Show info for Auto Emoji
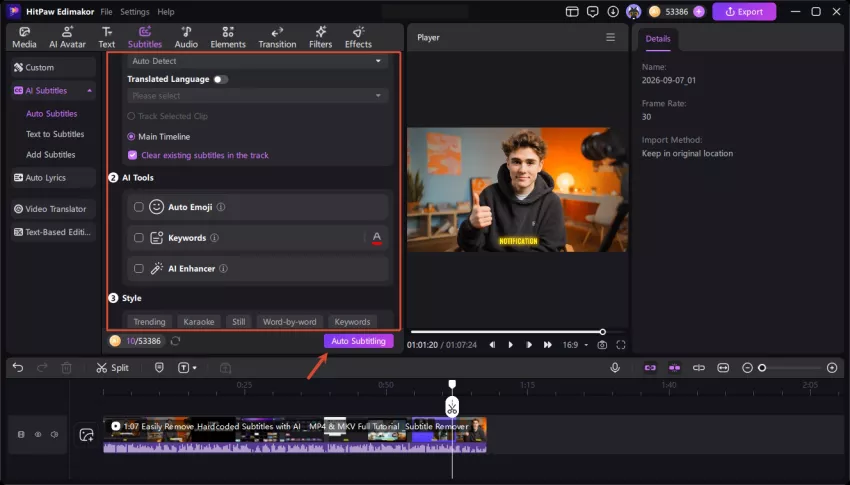This screenshot has width=850, height=485. pos(221,207)
